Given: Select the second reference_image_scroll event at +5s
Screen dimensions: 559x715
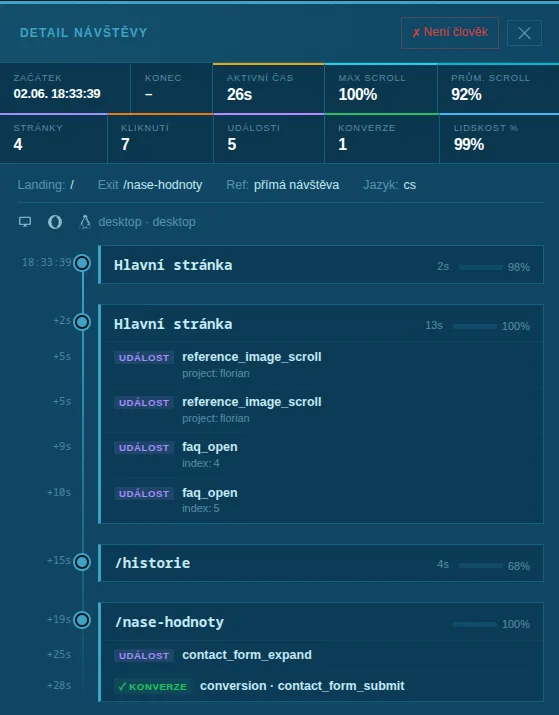Looking at the screenshot, I should pos(322,409).
